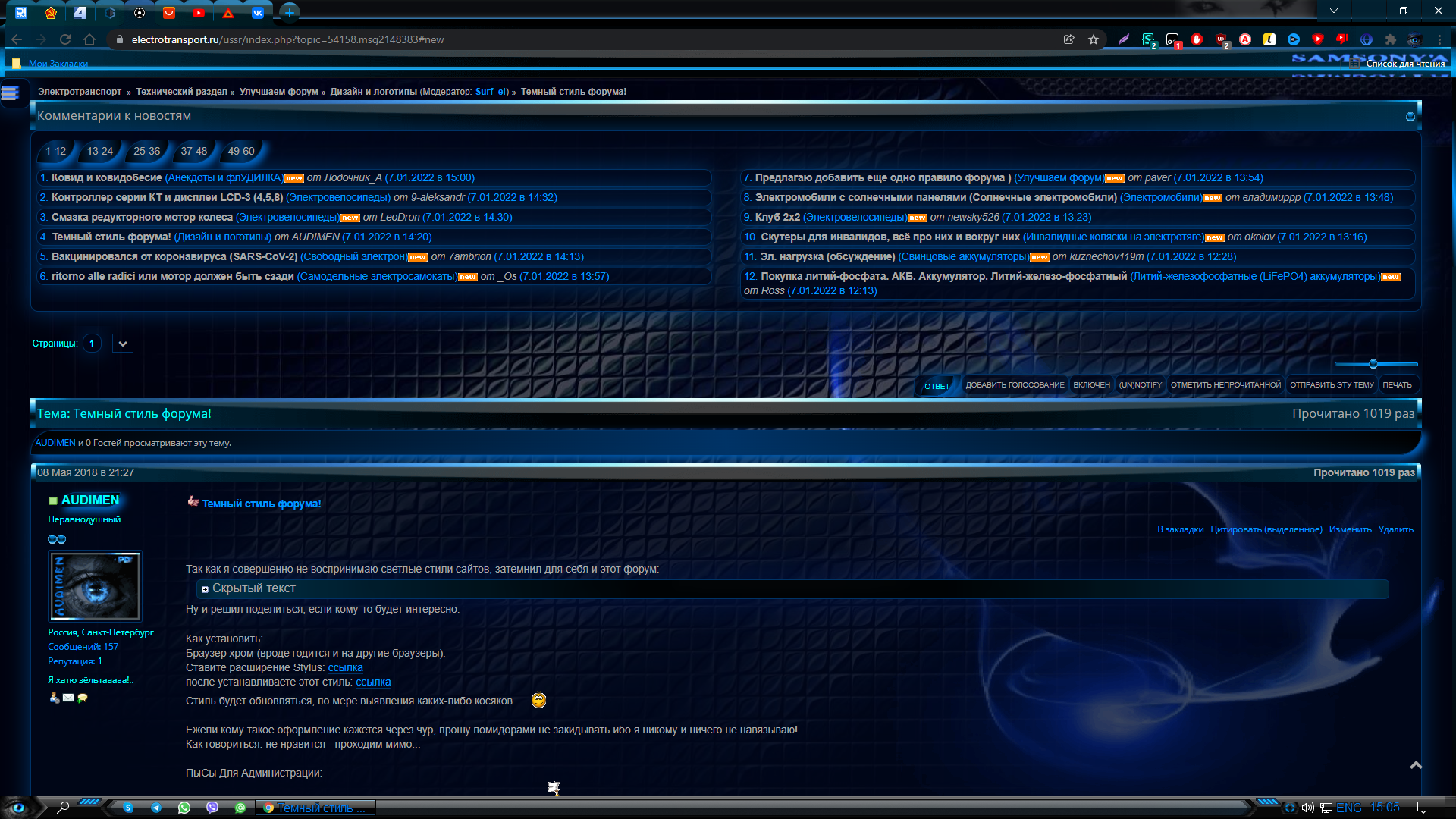Screen dimensions: 1456x819
Task: Switch to the VK browser tab
Action: (258, 12)
